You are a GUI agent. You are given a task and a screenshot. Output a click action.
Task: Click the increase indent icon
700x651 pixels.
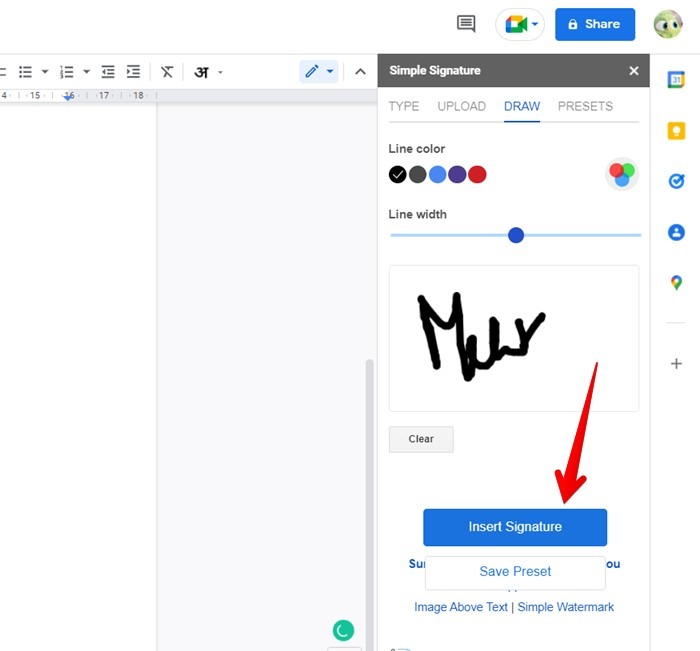[133, 72]
